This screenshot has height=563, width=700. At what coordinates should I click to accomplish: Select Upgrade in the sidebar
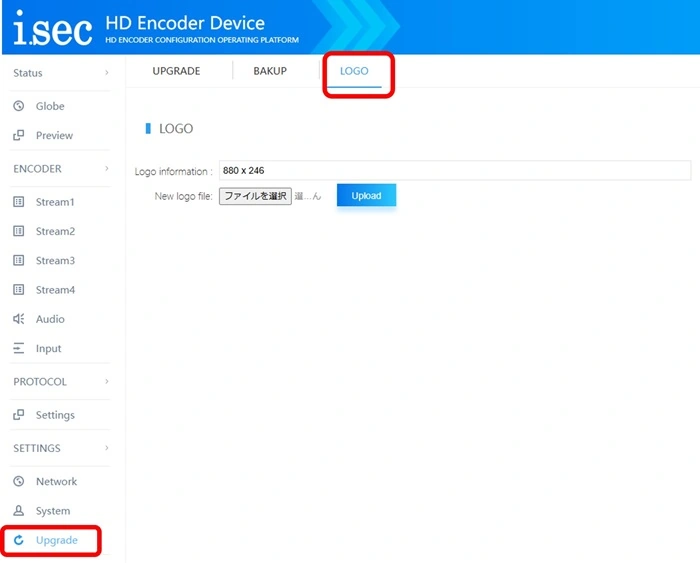pyautogui.click(x=57, y=540)
